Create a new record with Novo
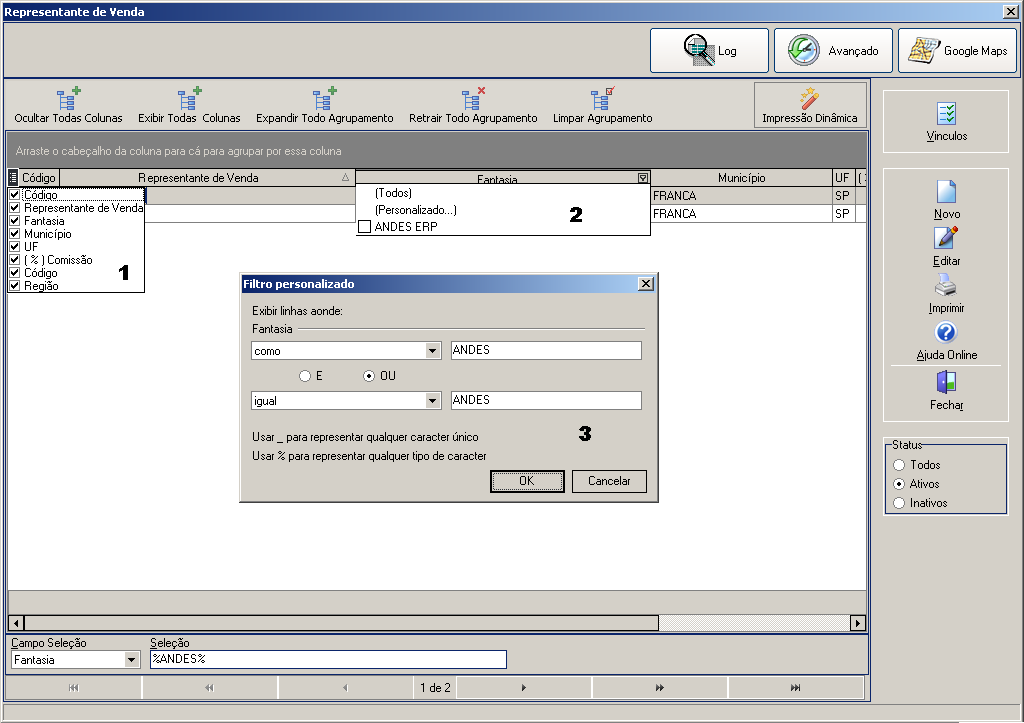The image size is (1024, 723). tap(946, 200)
